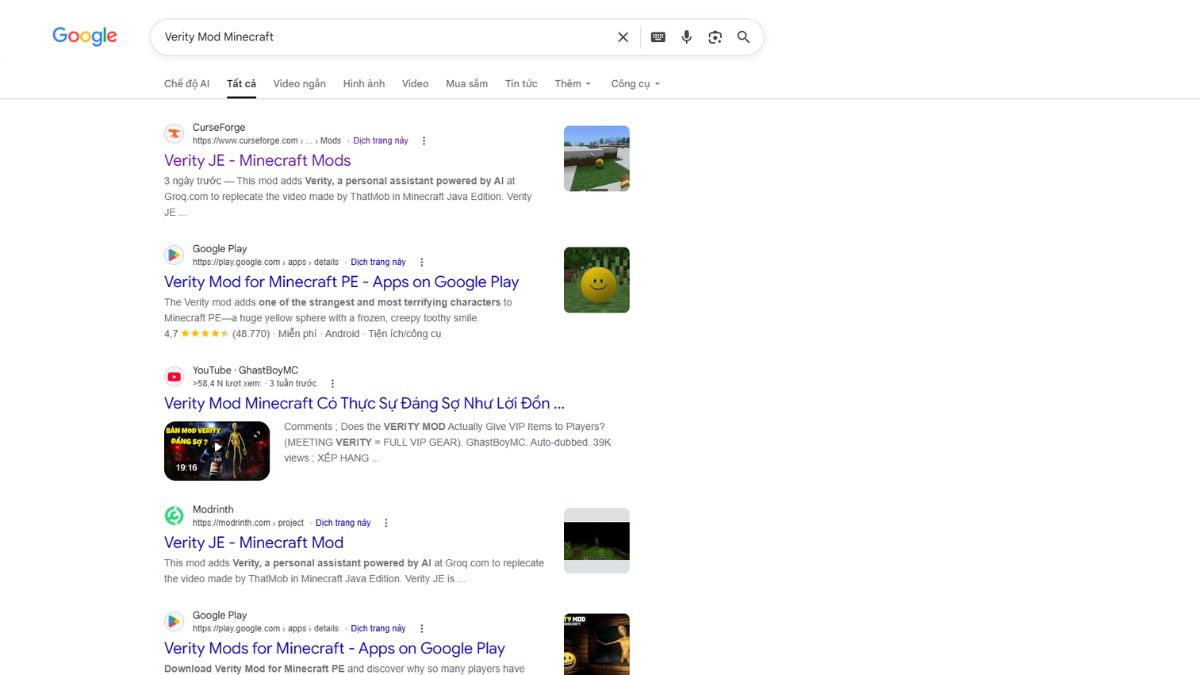Open the yellow smiley sphere thumbnail
Image resolution: width=1200 pixels, height=675 pixels.
[x=597, y=280]
